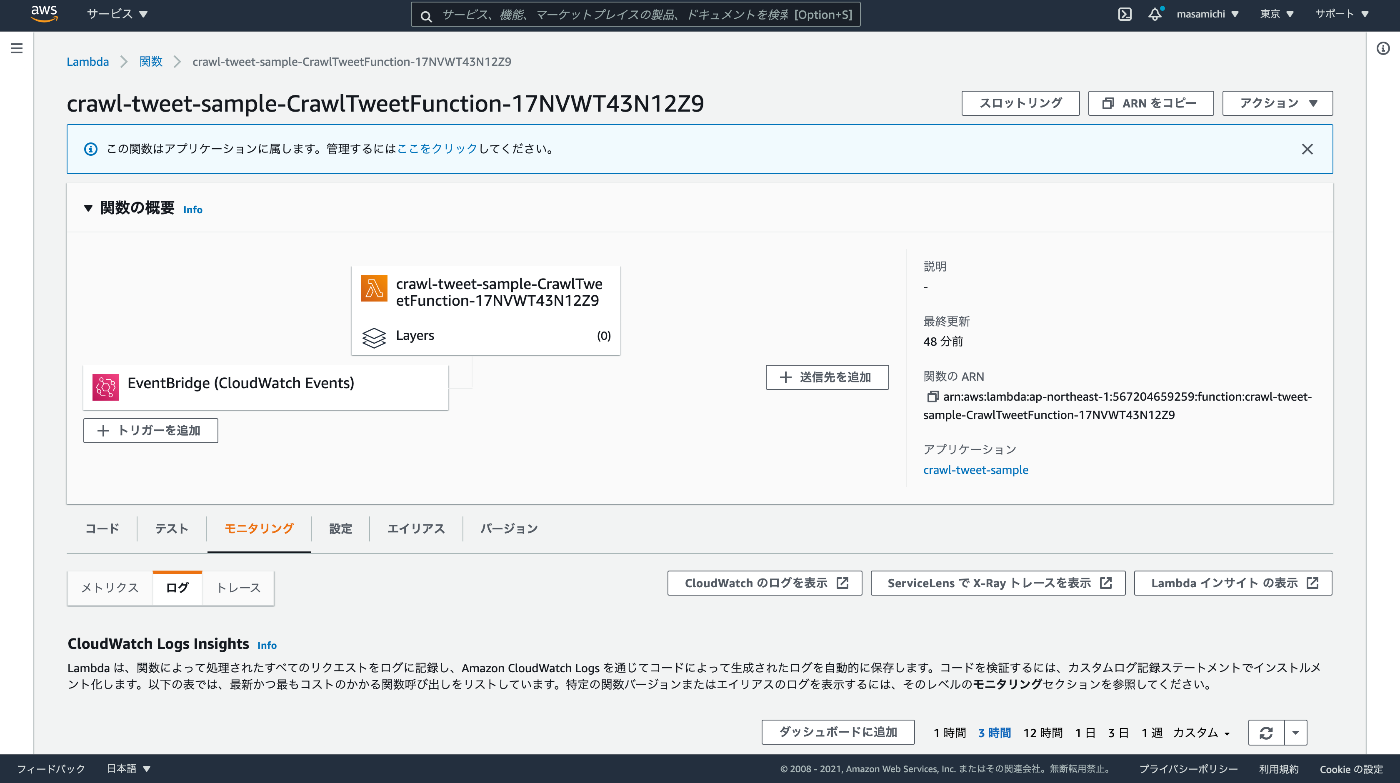Select the 12 時間 time range
Image resolution: width=1400 pixels, height=783 pixels.
1043,733
